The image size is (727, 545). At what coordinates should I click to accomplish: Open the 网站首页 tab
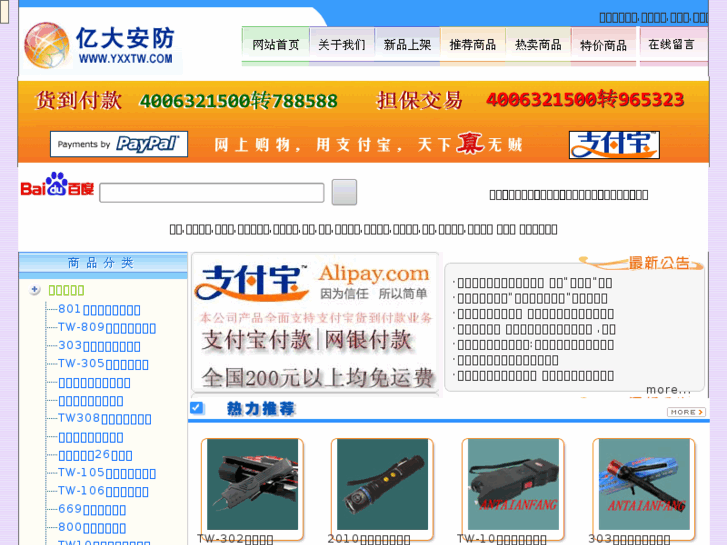(275, 45)
